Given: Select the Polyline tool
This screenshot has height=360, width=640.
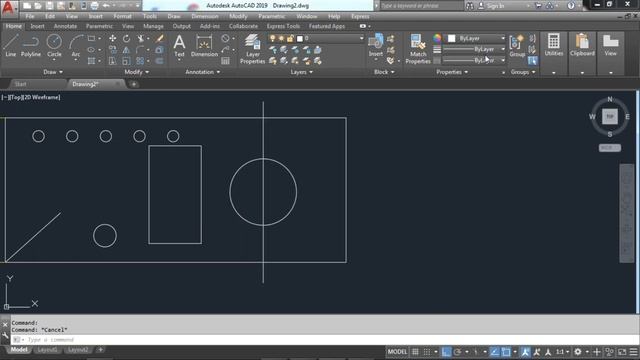Looking at the screenshot, I should click(x=31, y=46).
